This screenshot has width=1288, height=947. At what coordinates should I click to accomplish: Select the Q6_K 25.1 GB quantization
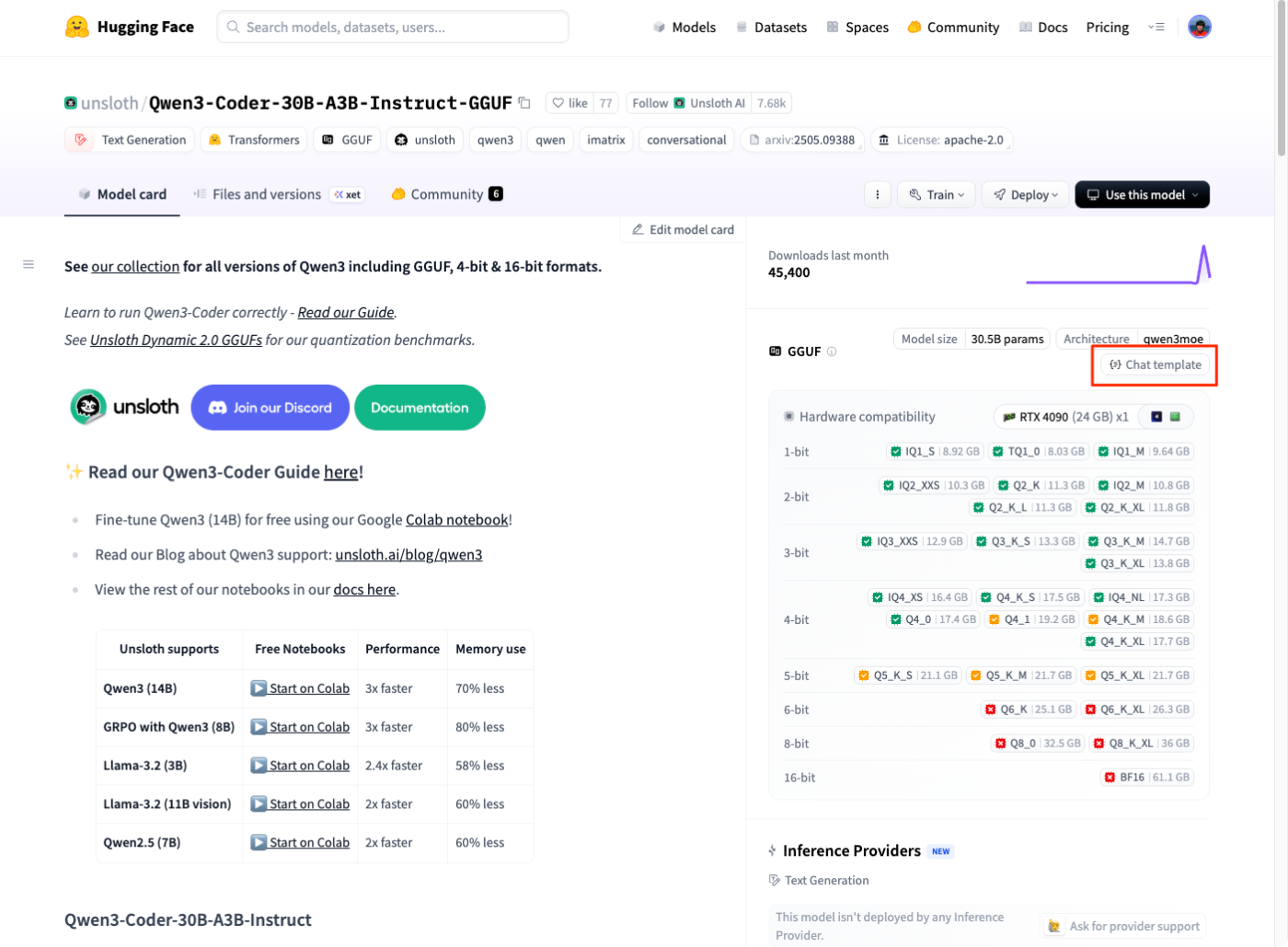coord(1029,710)
